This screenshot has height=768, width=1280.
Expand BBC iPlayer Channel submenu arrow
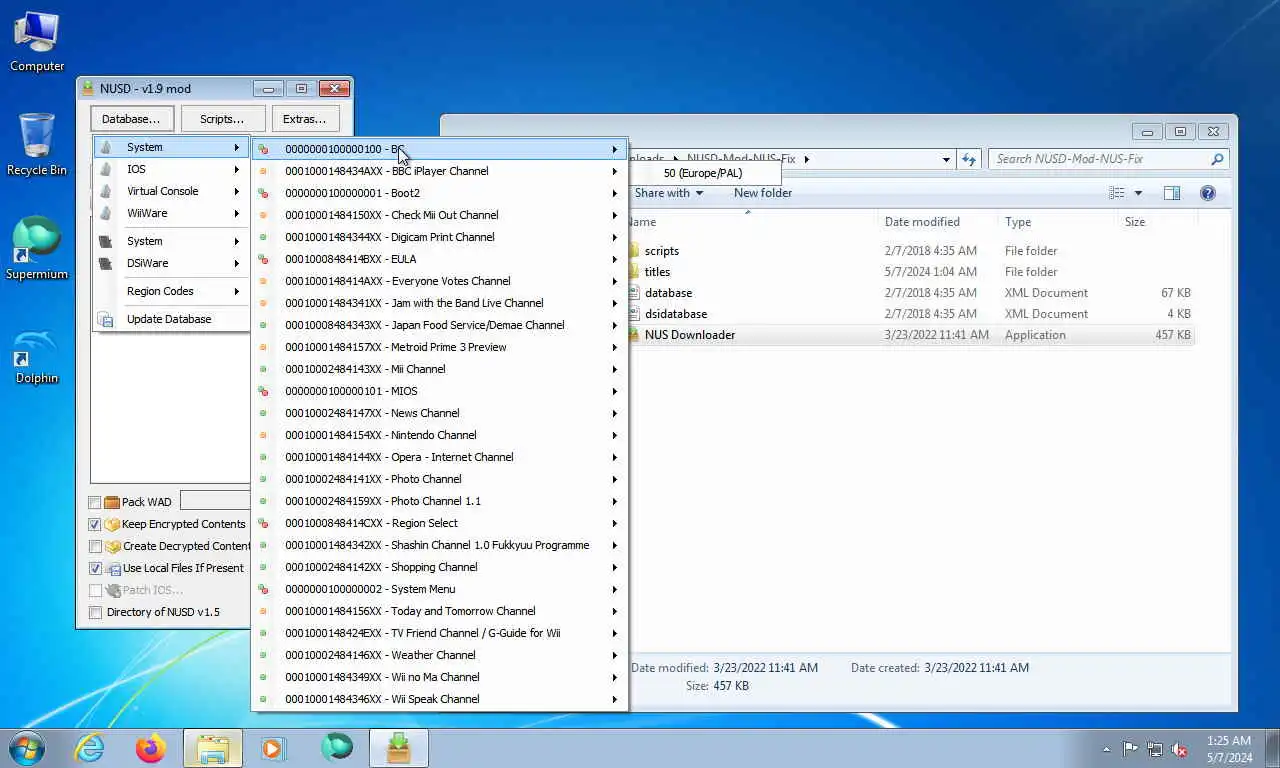(615, 171)
